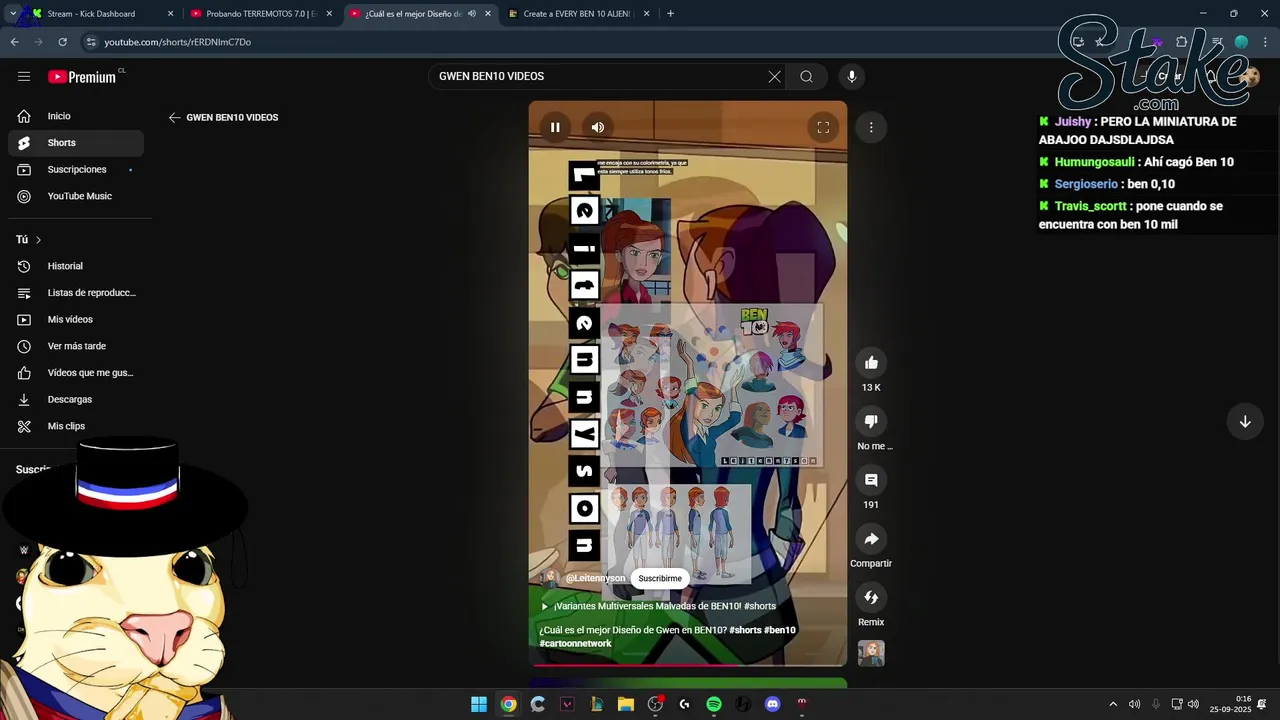Open Juishy's chat username
Viewport: 1280px width, 720px height.
[x=1073, y=122]
